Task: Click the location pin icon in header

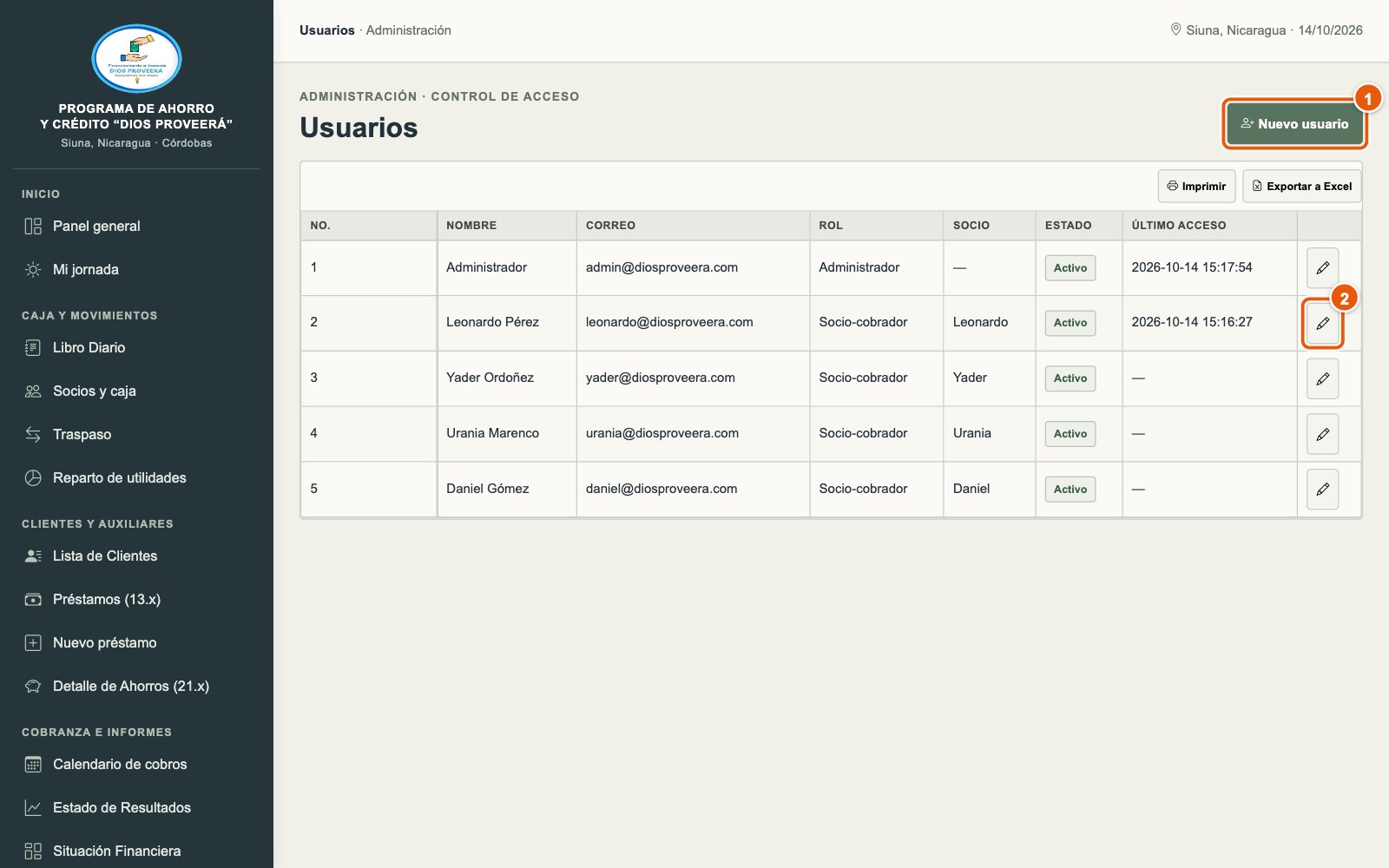Action: (x=1175, y=30)
